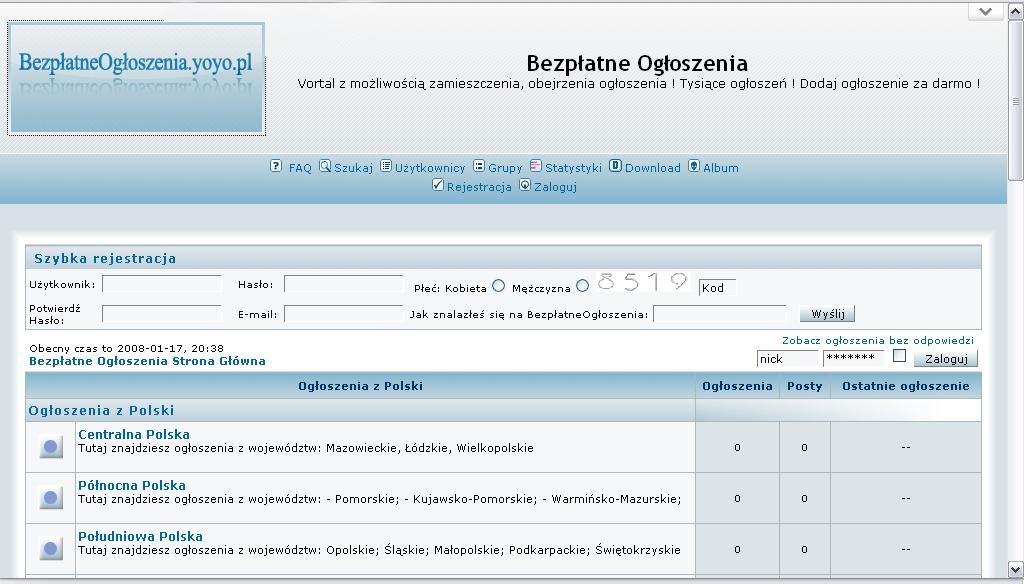Viewport: 1024px width, 584px height.
Task: Click the Statystyki chart icon
Action: [536, 166]
